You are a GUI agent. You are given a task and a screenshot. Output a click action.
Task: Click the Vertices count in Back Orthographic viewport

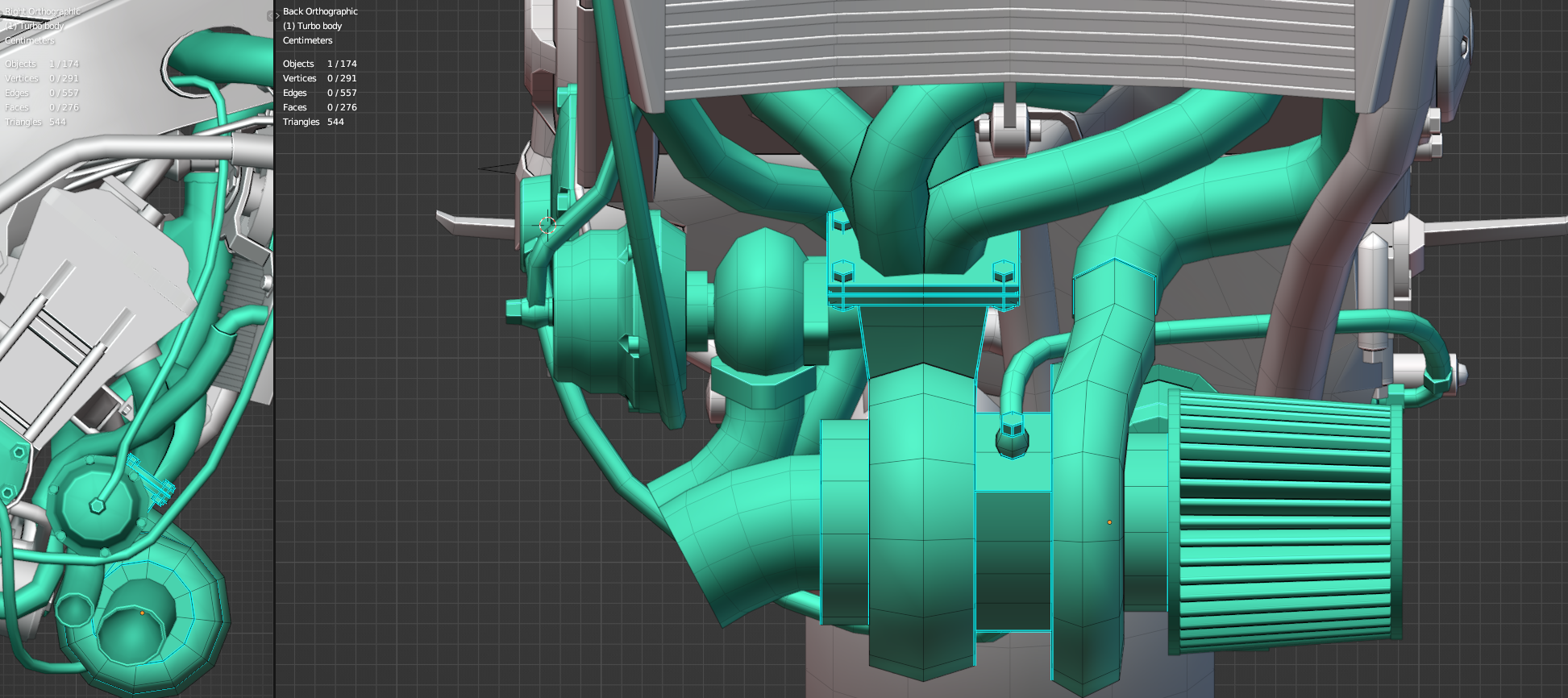tap(342, 78)
